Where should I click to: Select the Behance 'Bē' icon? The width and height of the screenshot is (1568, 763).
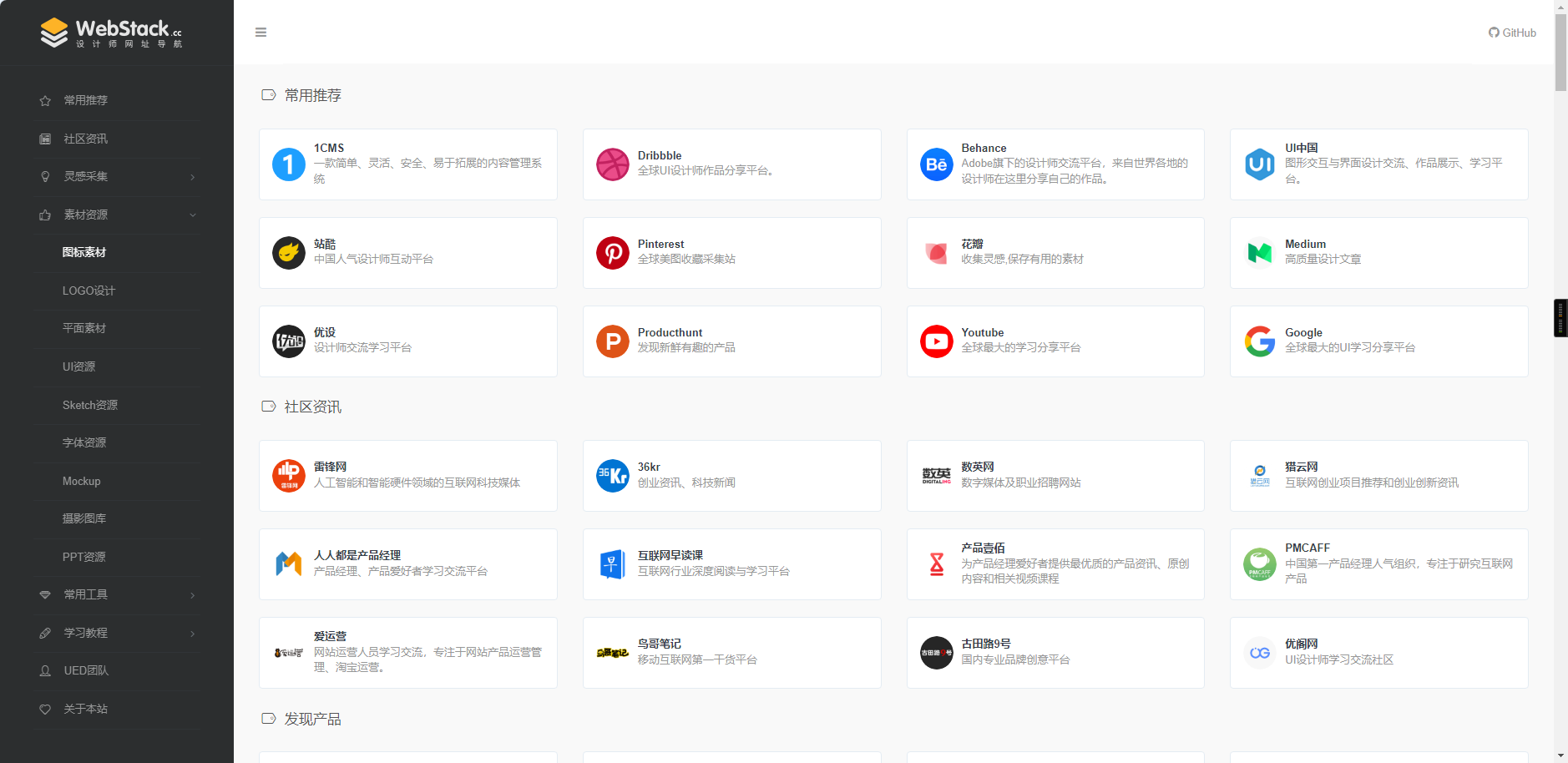936,164
